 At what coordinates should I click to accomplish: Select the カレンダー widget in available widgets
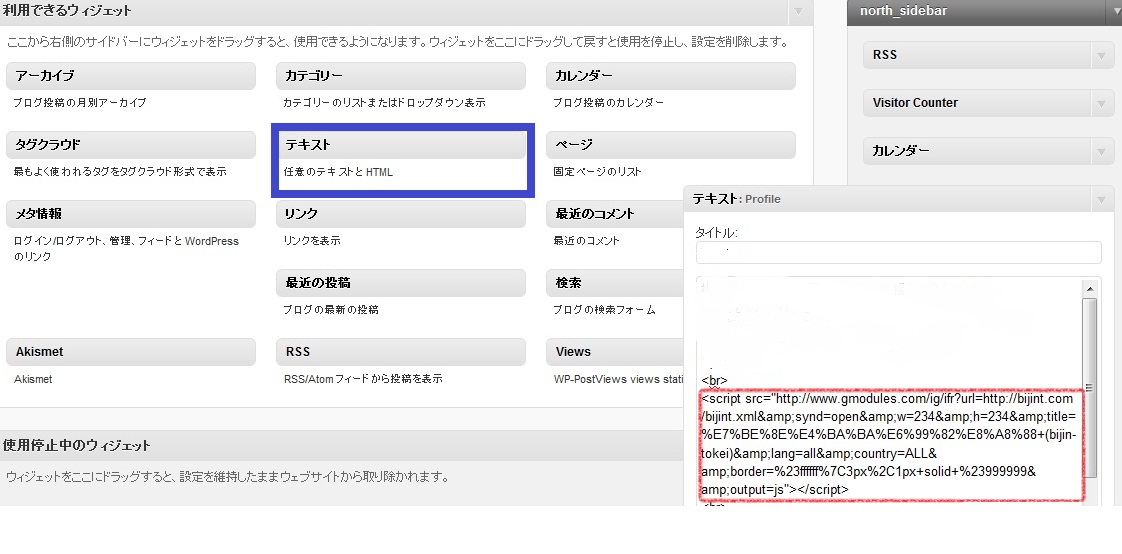670,76
